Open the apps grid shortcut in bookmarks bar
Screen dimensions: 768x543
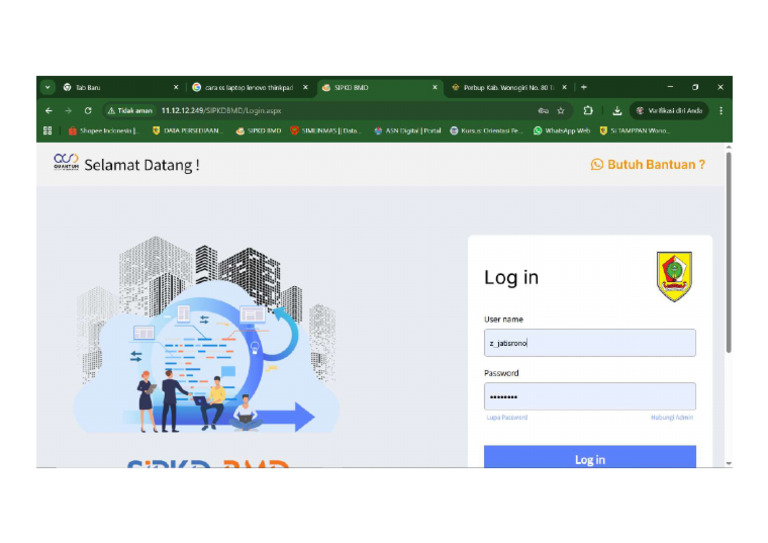point(48,131)
